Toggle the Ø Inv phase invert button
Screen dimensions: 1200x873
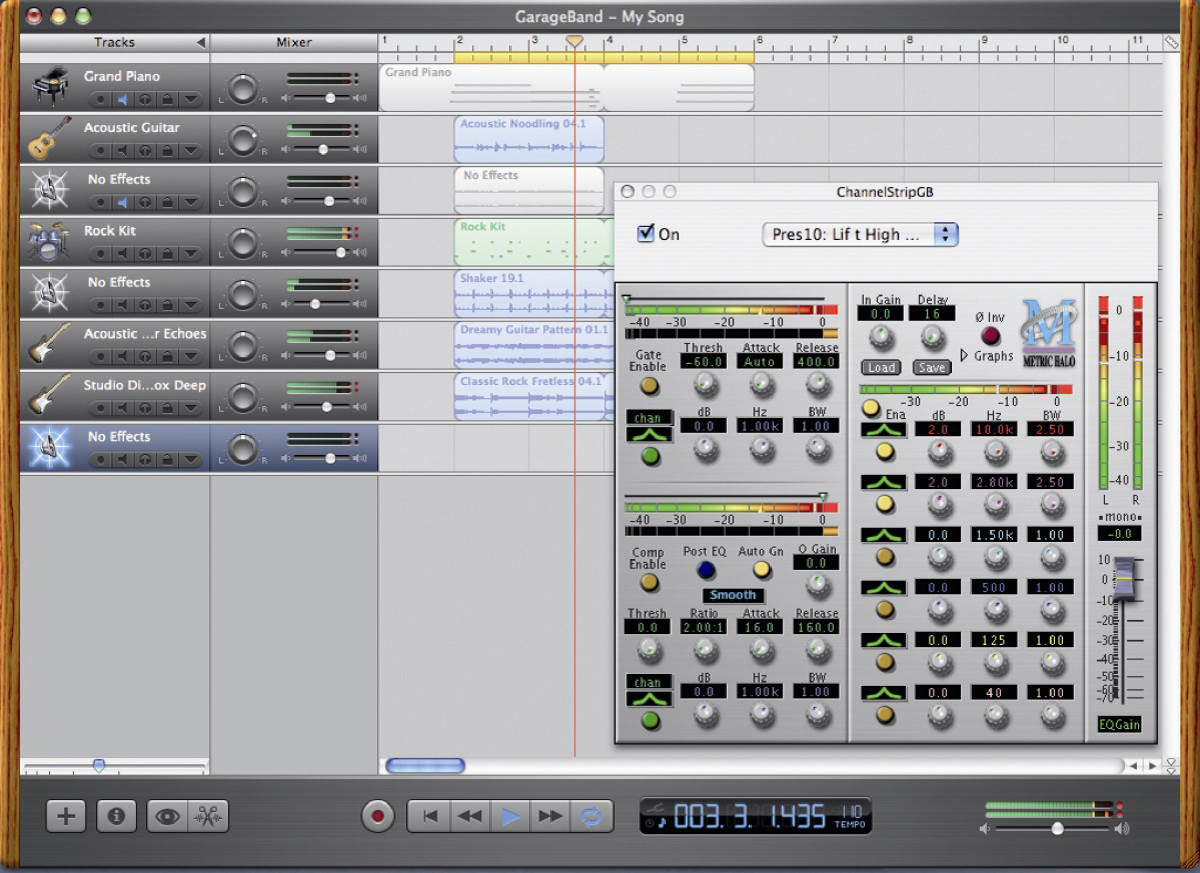(x=991, y=337)
